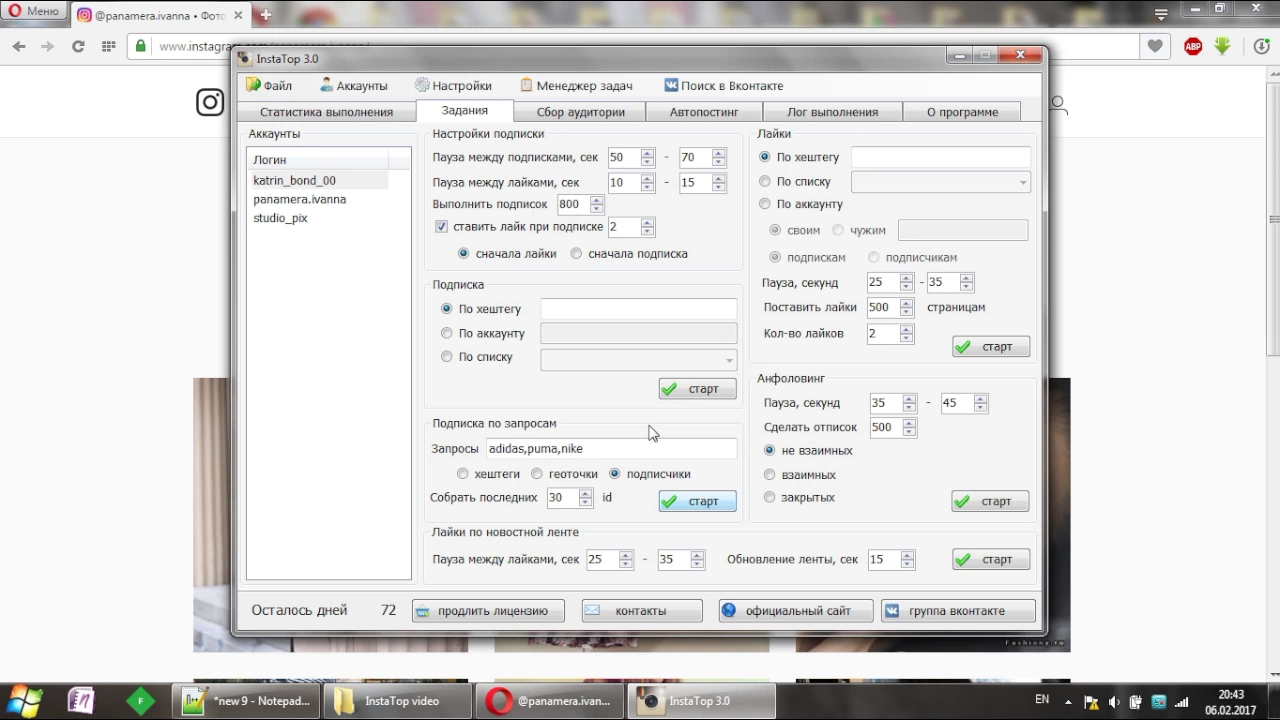This screenshot has width=1280, height=720.
Task: Open ABP extension icon in browser
Action: click(x=1193, y=46)
